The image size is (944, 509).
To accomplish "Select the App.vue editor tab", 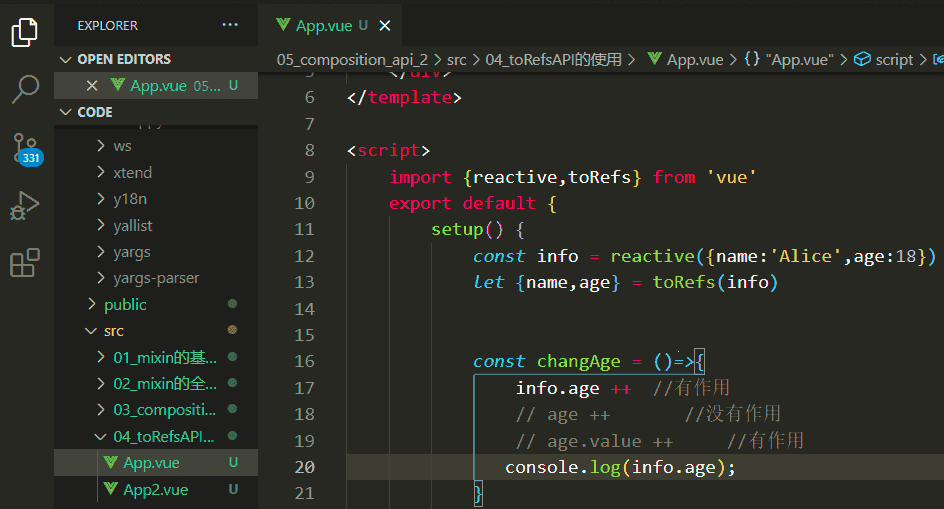I will coord(330,25).
